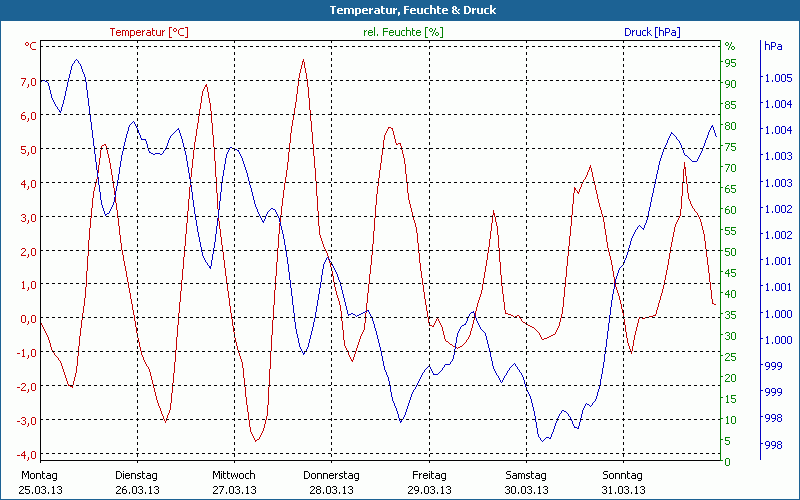Select the Samstag day label
This screenshot has height=500, width=800.
526,475
